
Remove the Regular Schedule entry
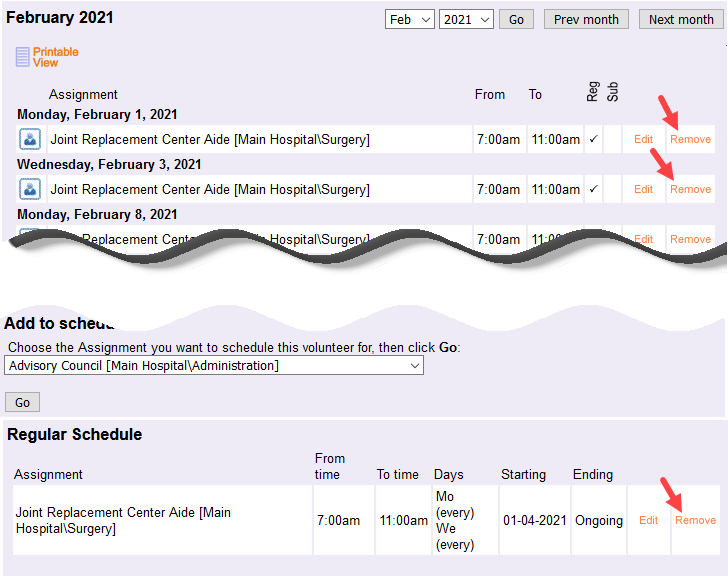(x=695, y=520)
